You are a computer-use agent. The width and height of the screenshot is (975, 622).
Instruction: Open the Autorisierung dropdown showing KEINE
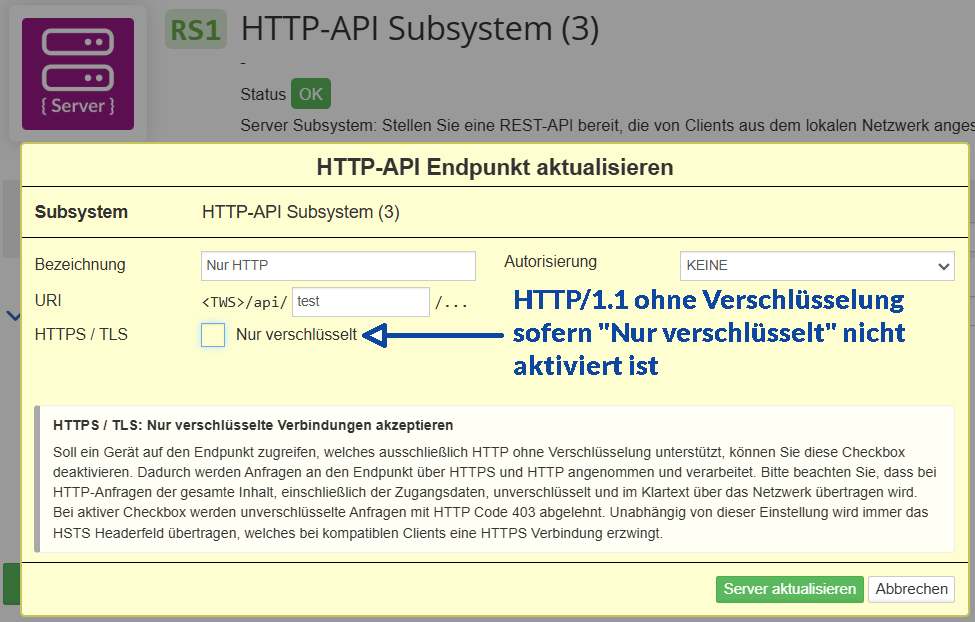tap(817, 266)
